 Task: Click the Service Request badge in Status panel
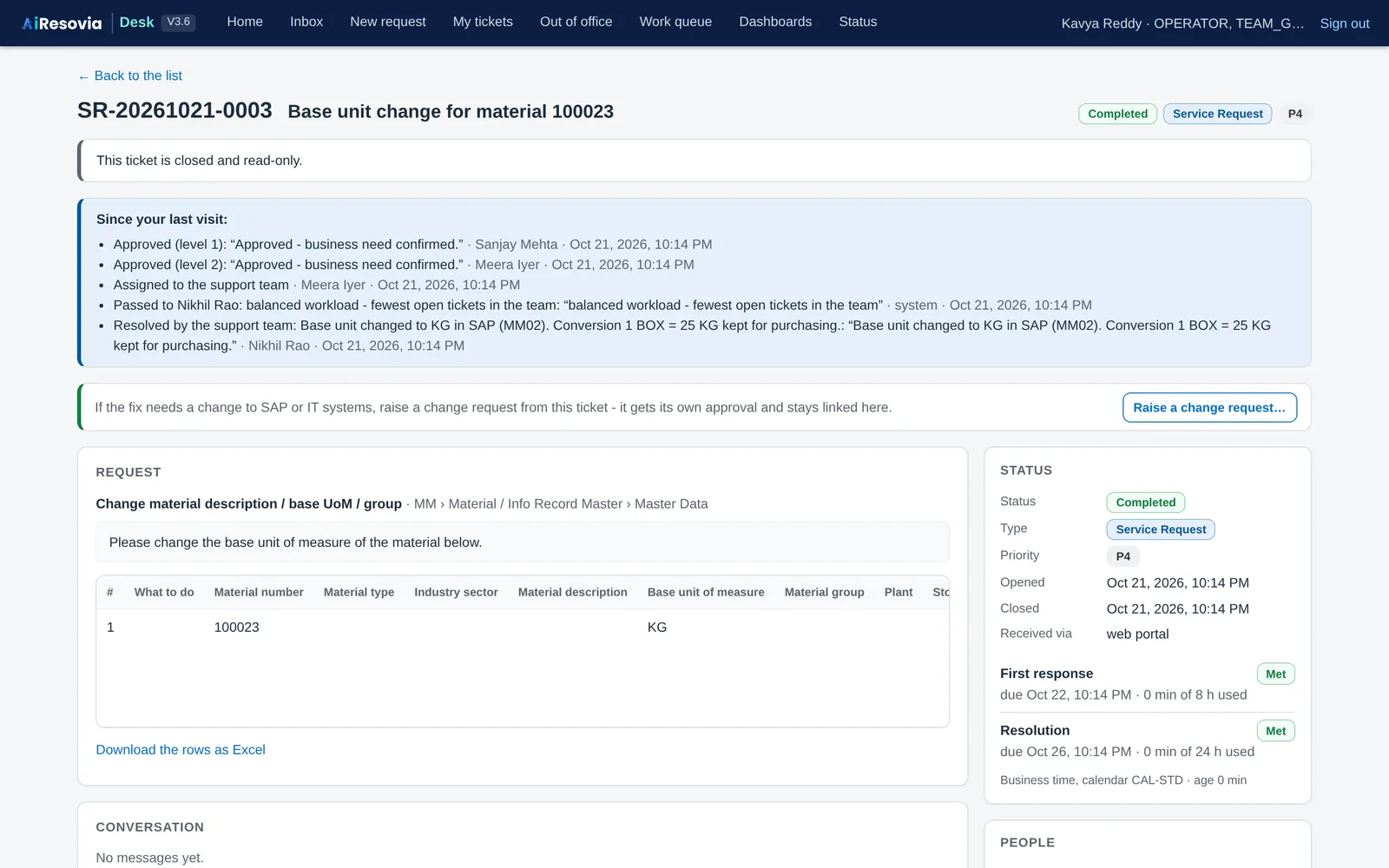point(1161,529)
